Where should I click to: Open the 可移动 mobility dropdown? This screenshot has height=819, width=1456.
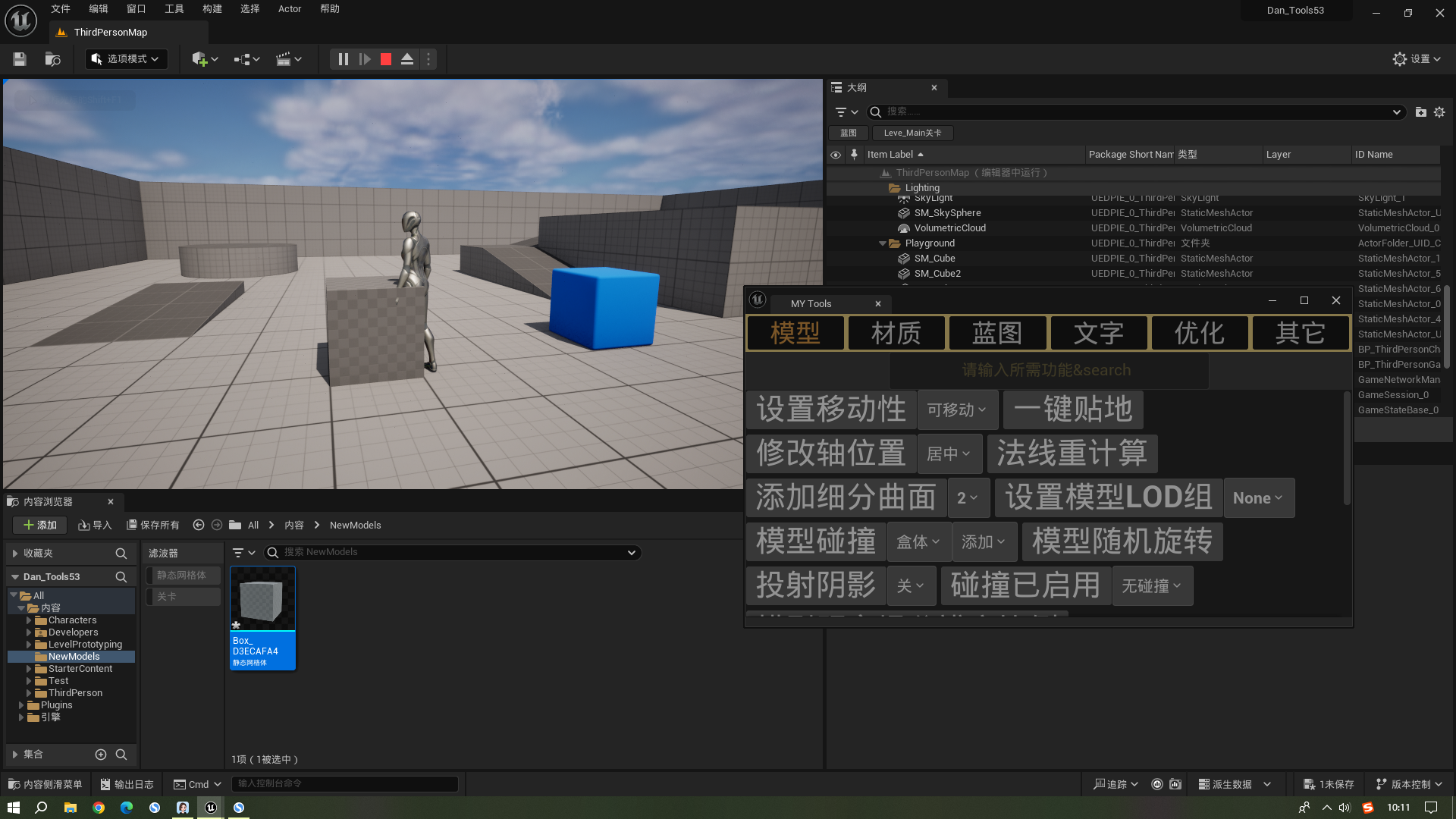(957, 410)
